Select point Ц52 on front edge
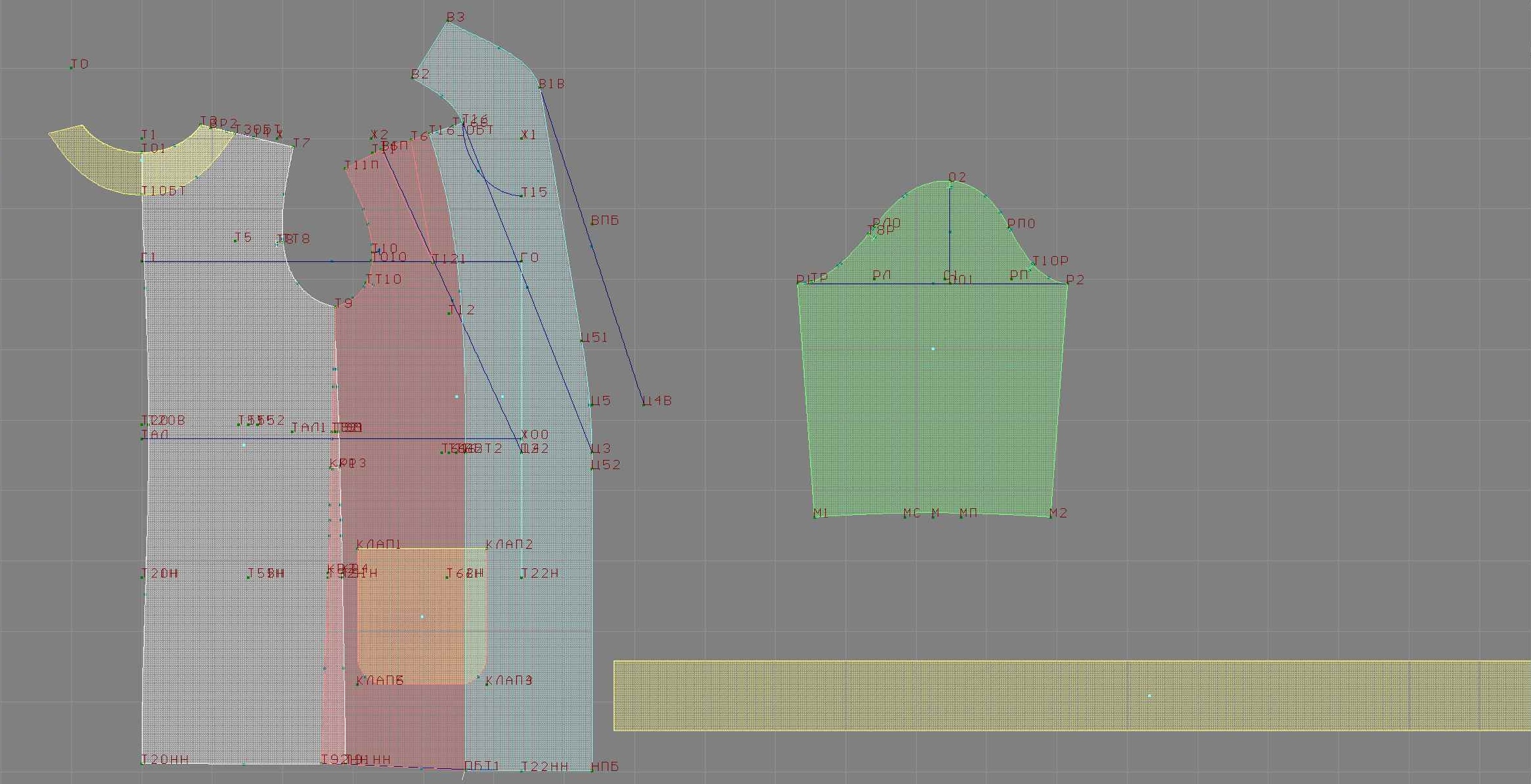This screenshot has width=1531, height=784. (593, 468)
